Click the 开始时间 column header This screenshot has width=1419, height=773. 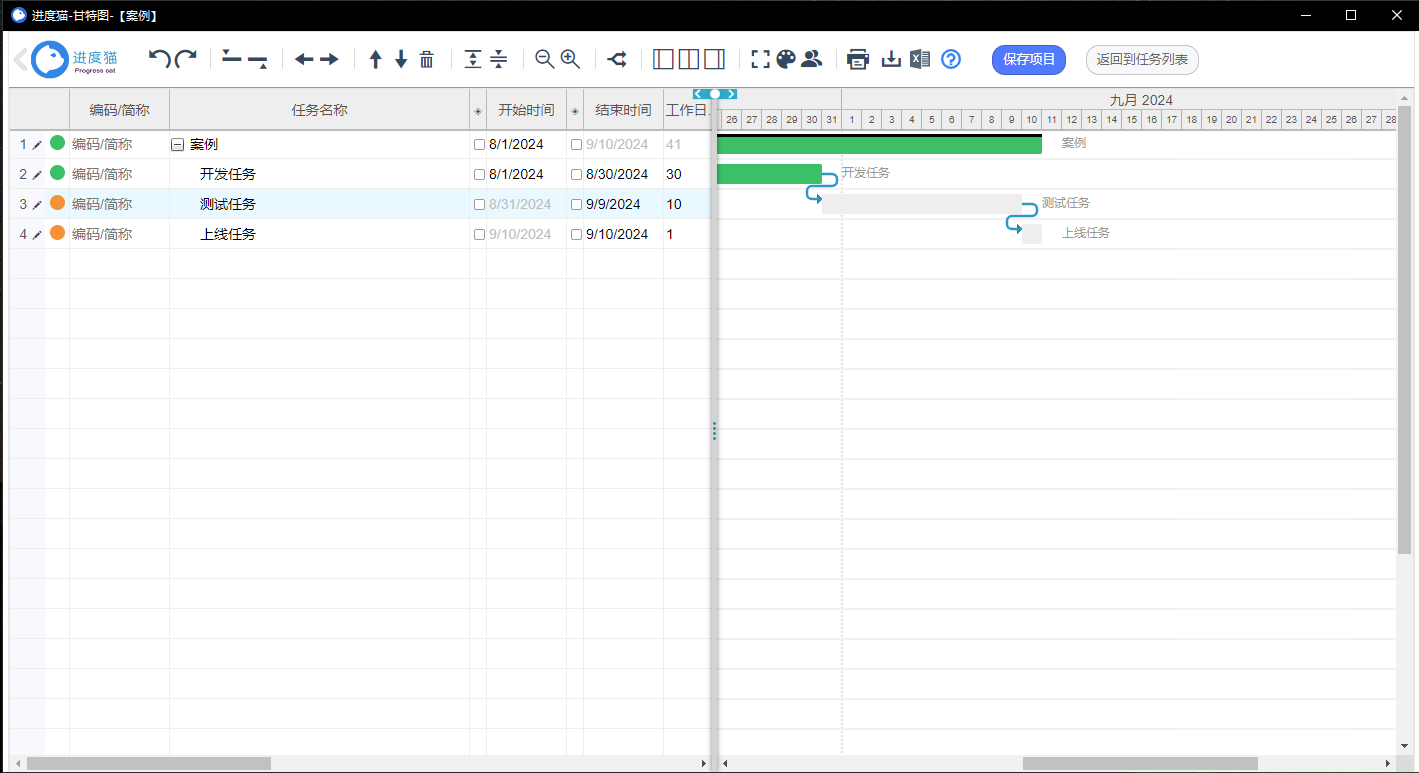pyautogui.click(x=526, y=110)
